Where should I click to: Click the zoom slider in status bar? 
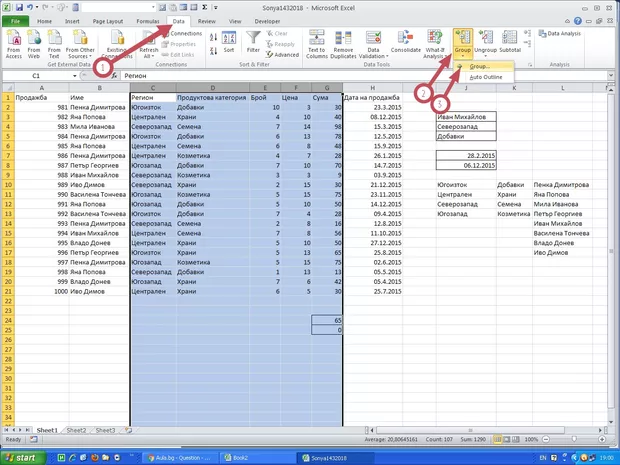pyautogui.click(x=575, y=440)
